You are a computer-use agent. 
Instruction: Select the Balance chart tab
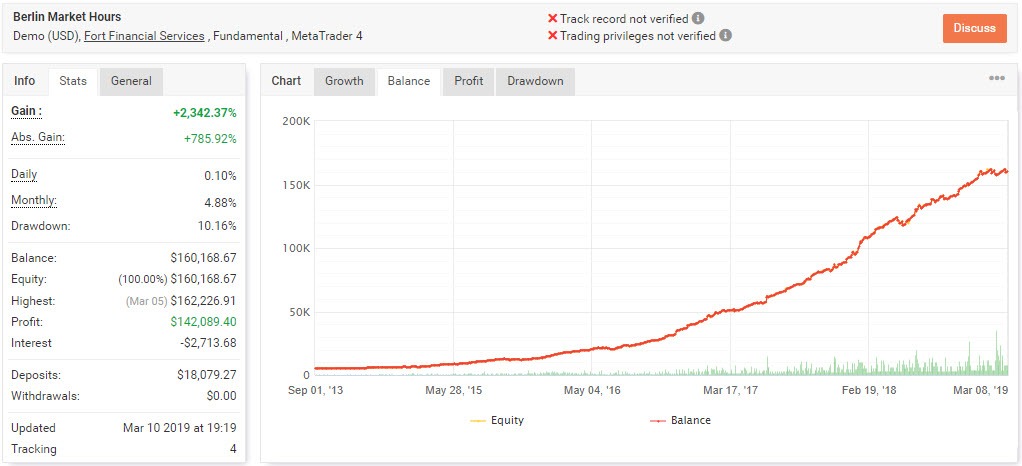tap(409, 81)
